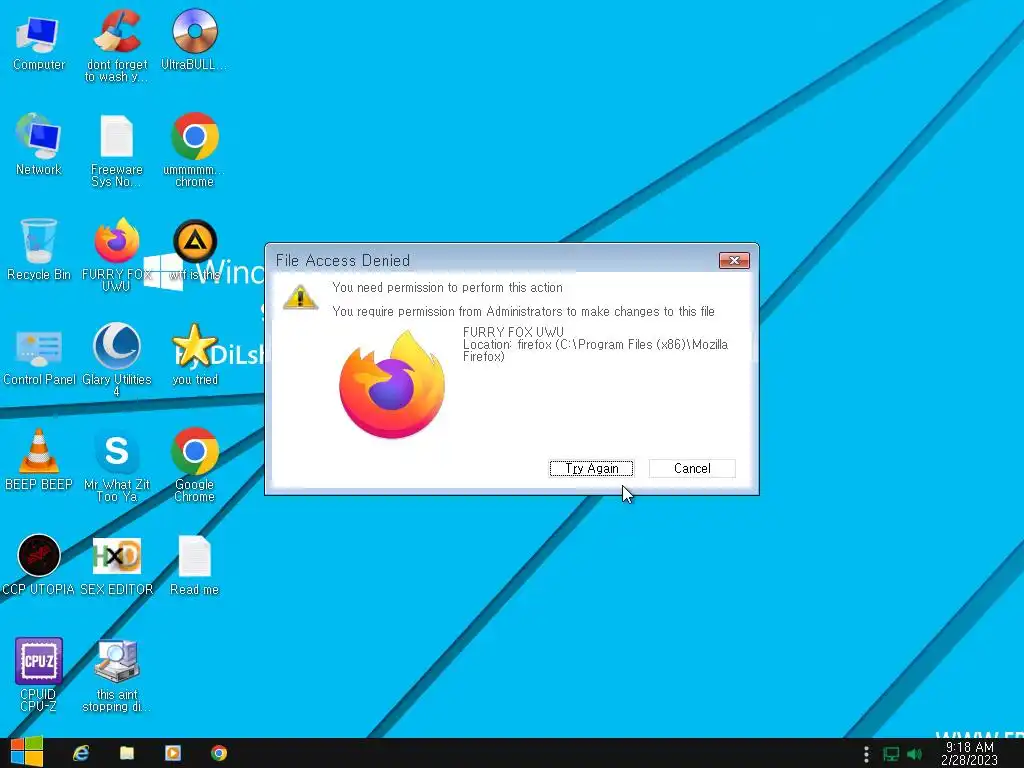Select the Glary Utilities 4 icon
This screenshot has height=768, width=1024.
(116, 360)
